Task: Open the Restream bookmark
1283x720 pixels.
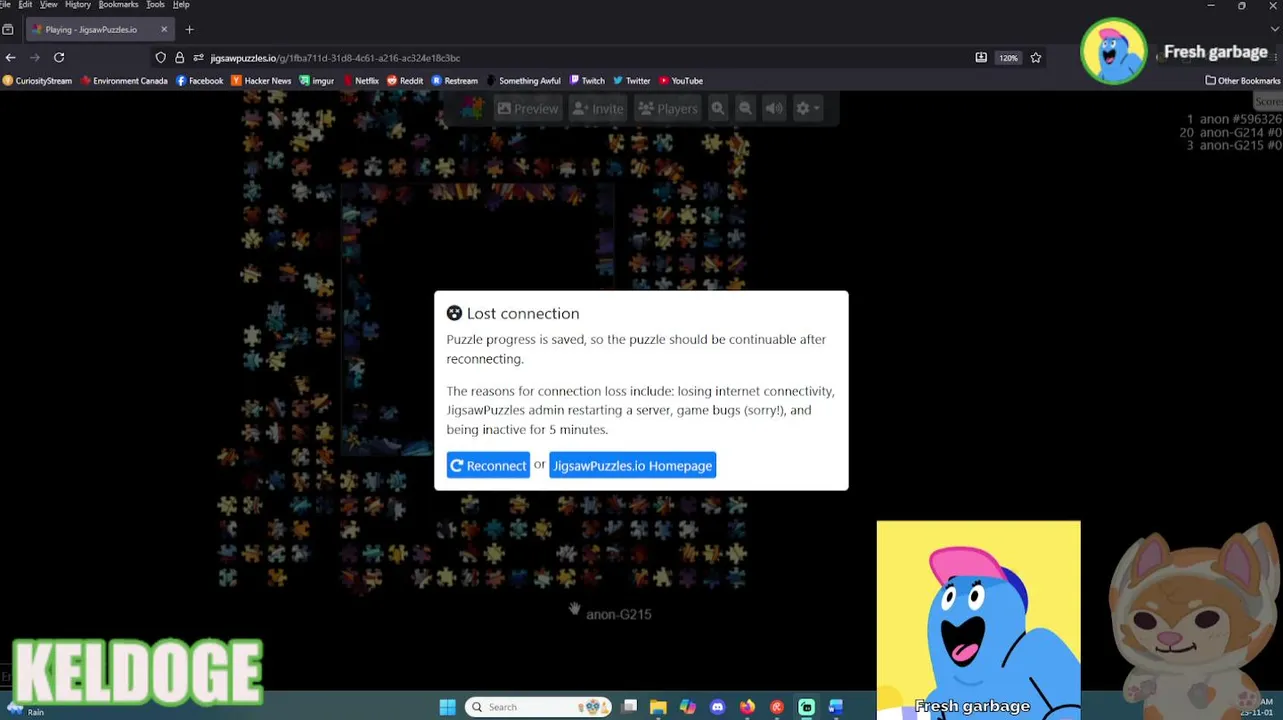Action: click(454, 81)
